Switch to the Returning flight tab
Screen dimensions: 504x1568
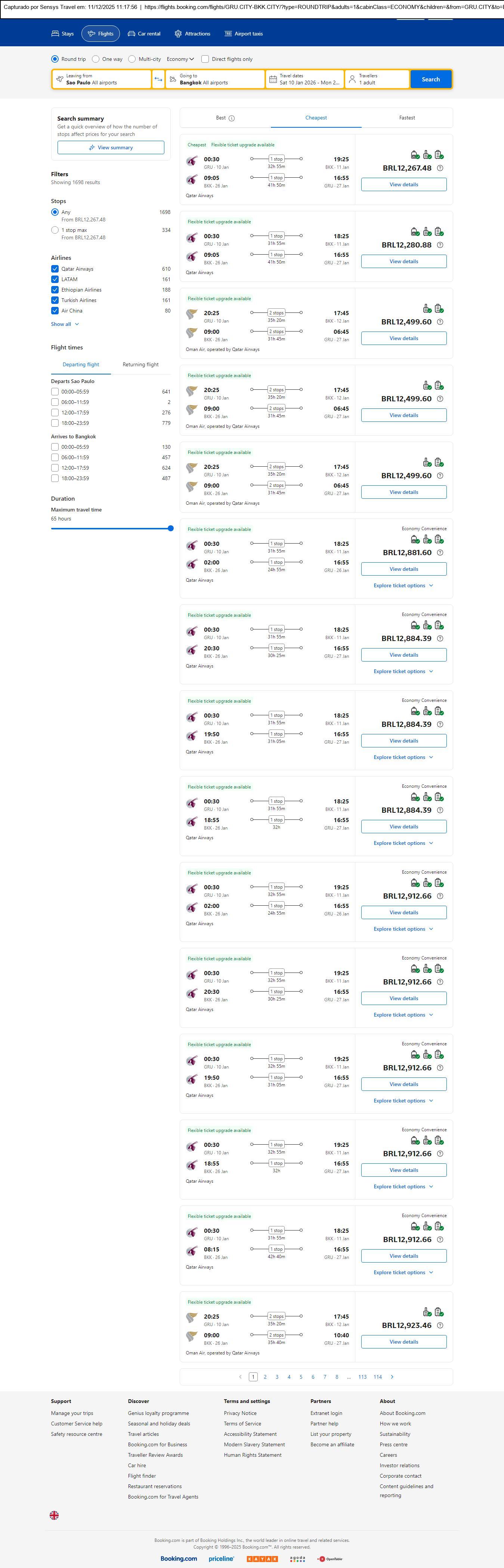click(140, 365)
